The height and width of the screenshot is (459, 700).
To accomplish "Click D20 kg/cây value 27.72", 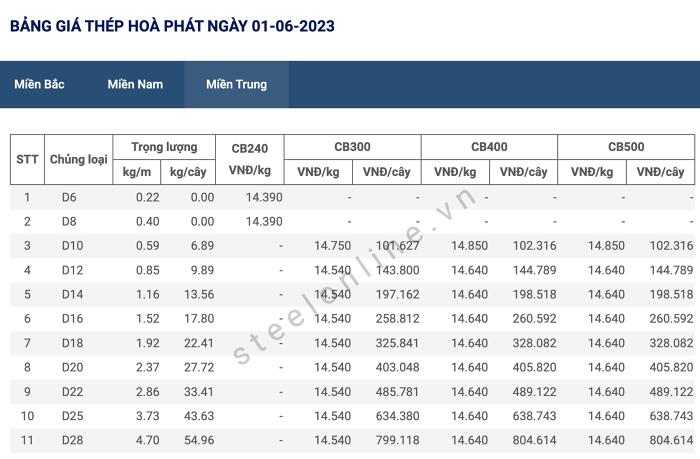I will point(199,367).
